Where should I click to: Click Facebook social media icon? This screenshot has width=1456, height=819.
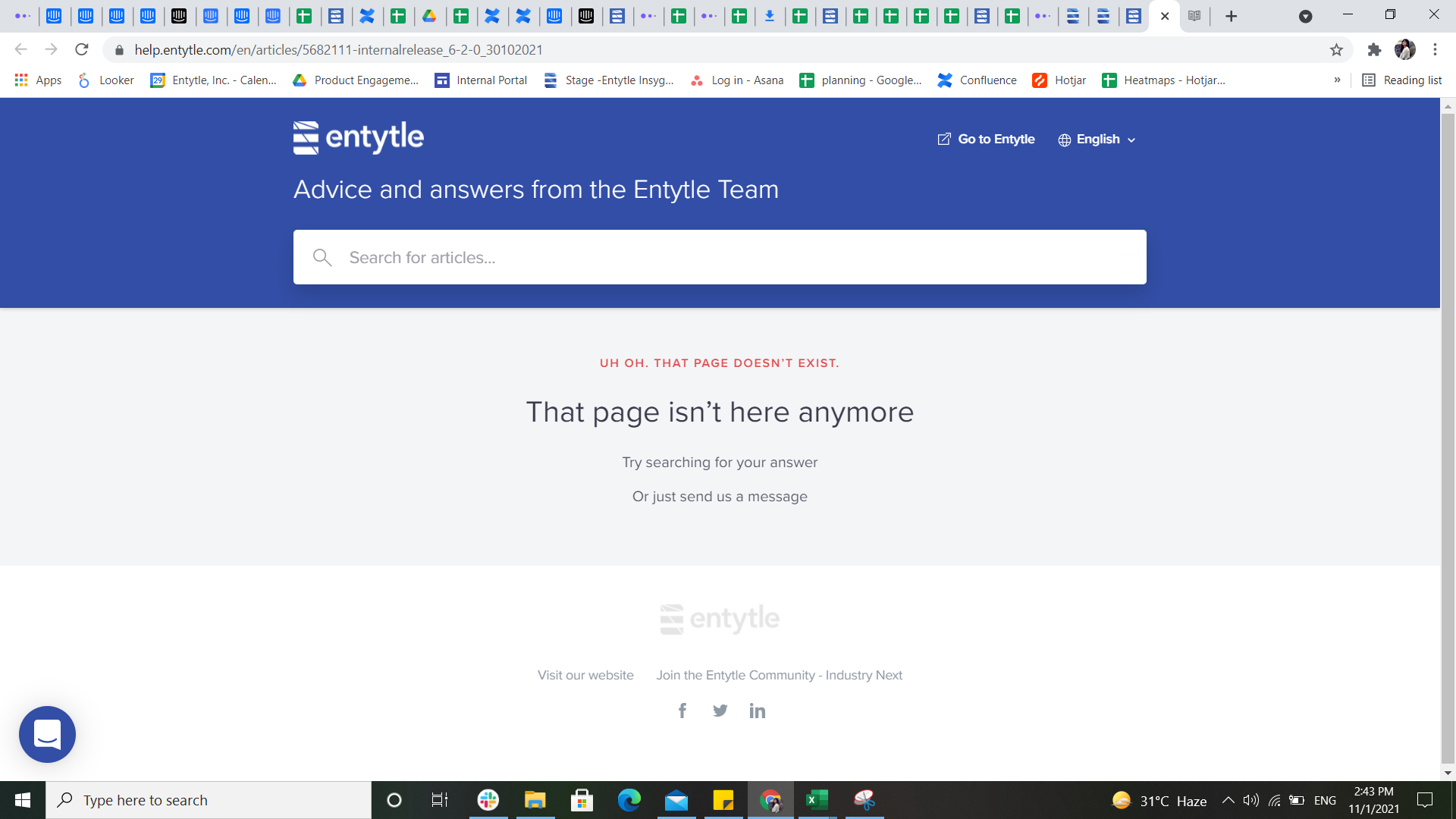tap(682, 710)
